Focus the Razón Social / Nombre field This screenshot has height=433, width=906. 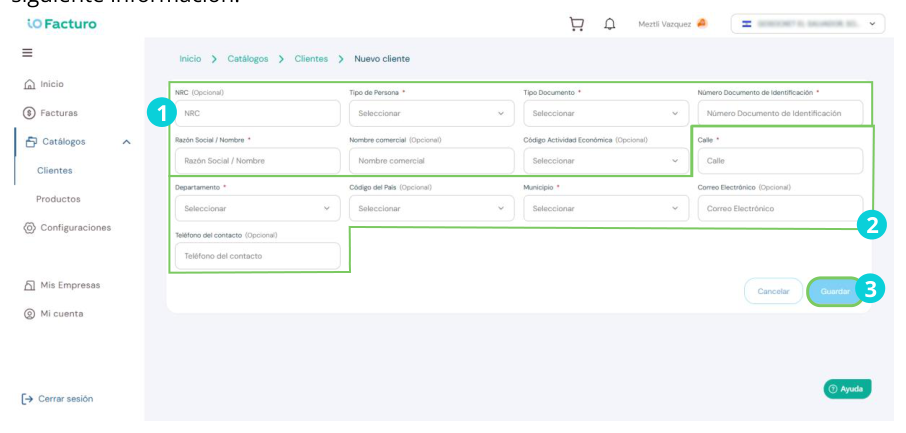coord(257,161)
